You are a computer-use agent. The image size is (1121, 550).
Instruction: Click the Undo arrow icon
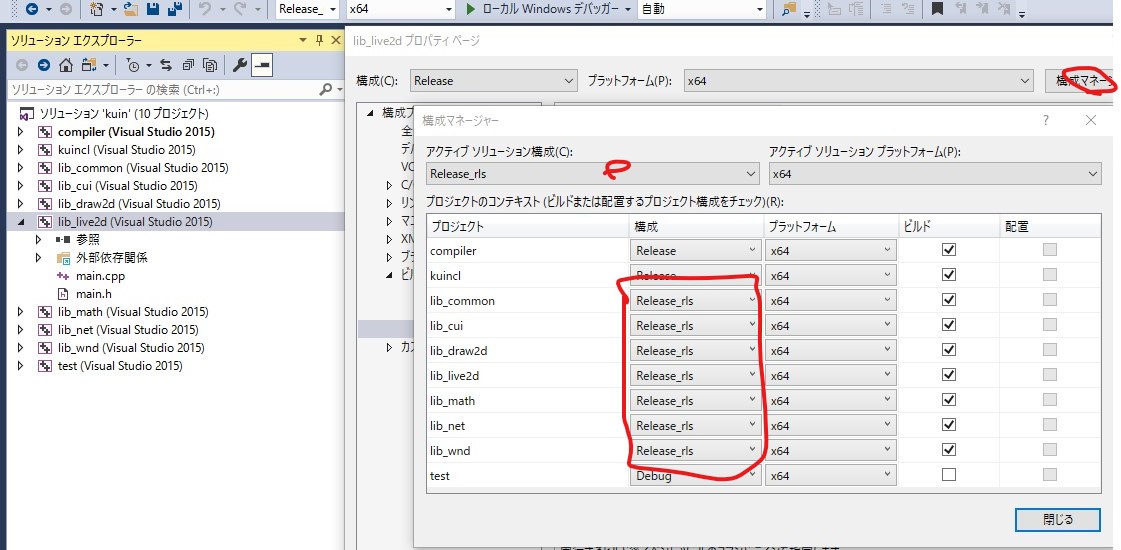204,9
